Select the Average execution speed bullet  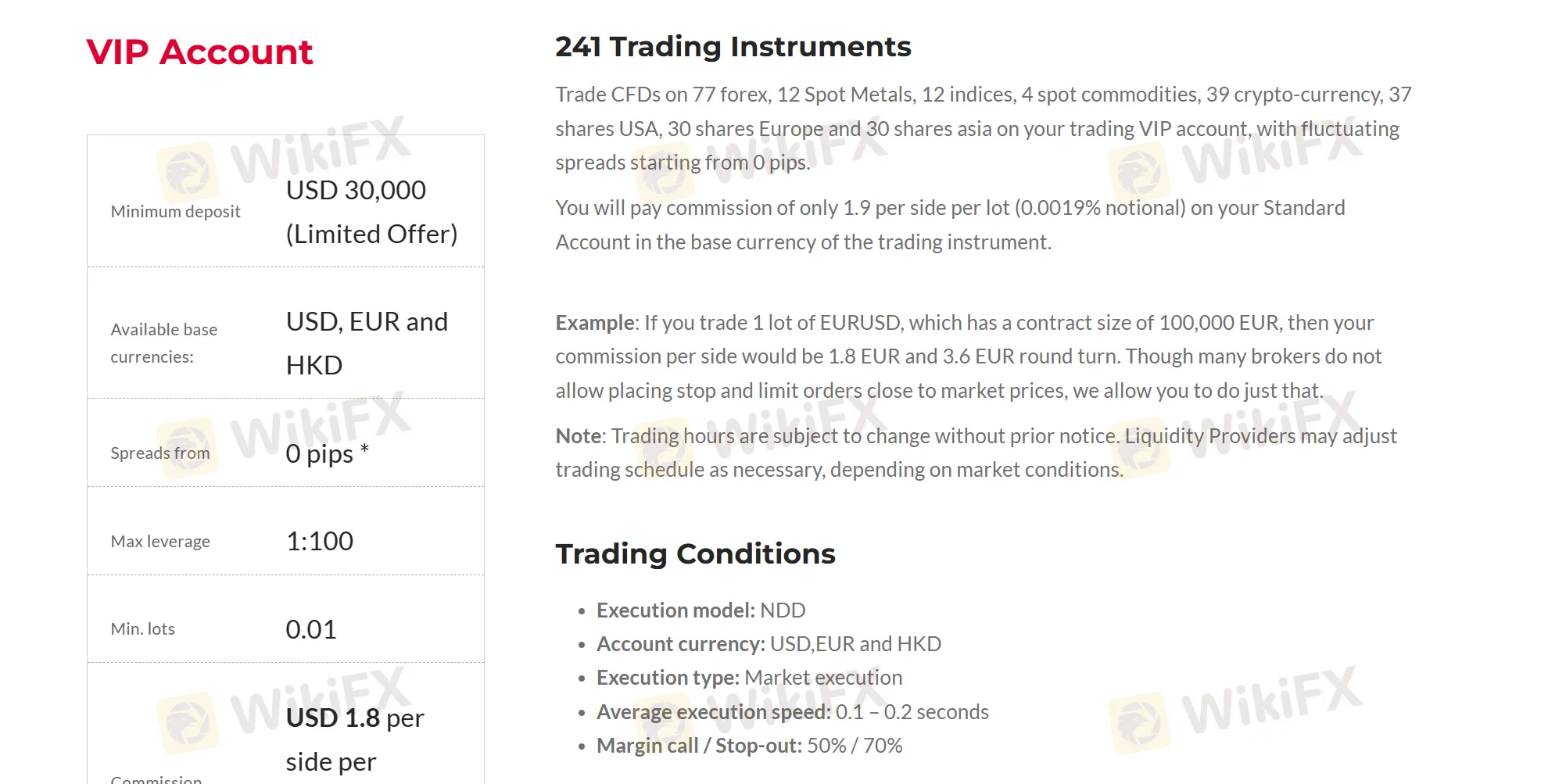793,712
